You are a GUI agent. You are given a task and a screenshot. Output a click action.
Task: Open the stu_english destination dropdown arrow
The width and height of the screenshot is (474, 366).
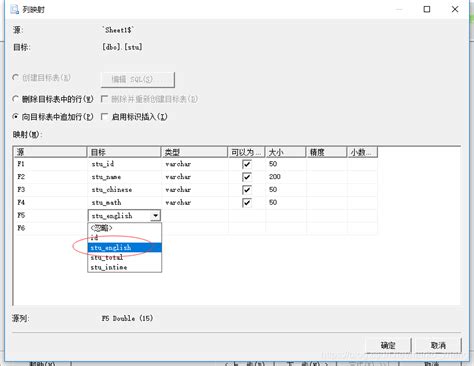pos(155,216)
